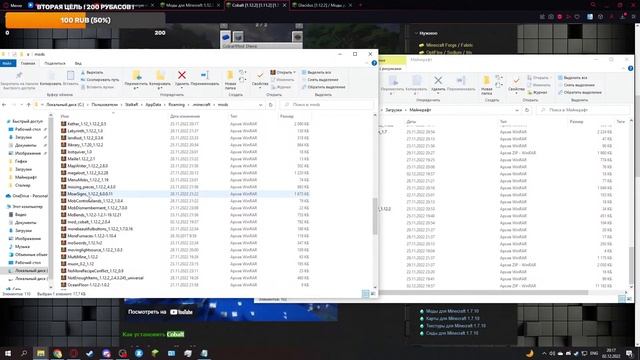
Task: Click Minecraft Forge / Fabric link in sidebar
Action: pos(449,45)
